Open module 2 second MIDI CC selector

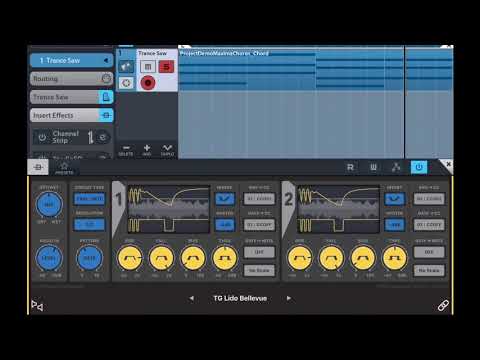tap(429, 225)
